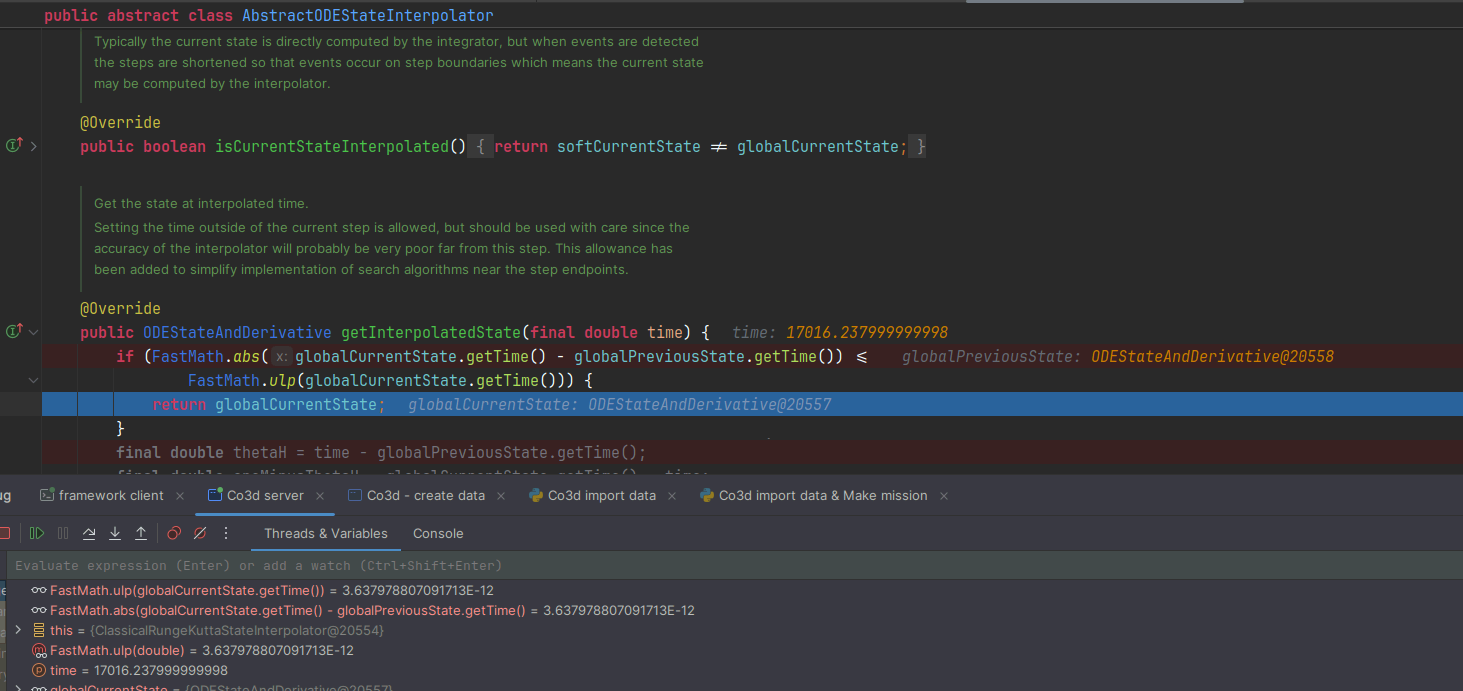The height and width of the screenshot is (691, 1463).
Task: Click watch glasses icon of FastMath.ulp watch
Action: click(x=39, y=590)
